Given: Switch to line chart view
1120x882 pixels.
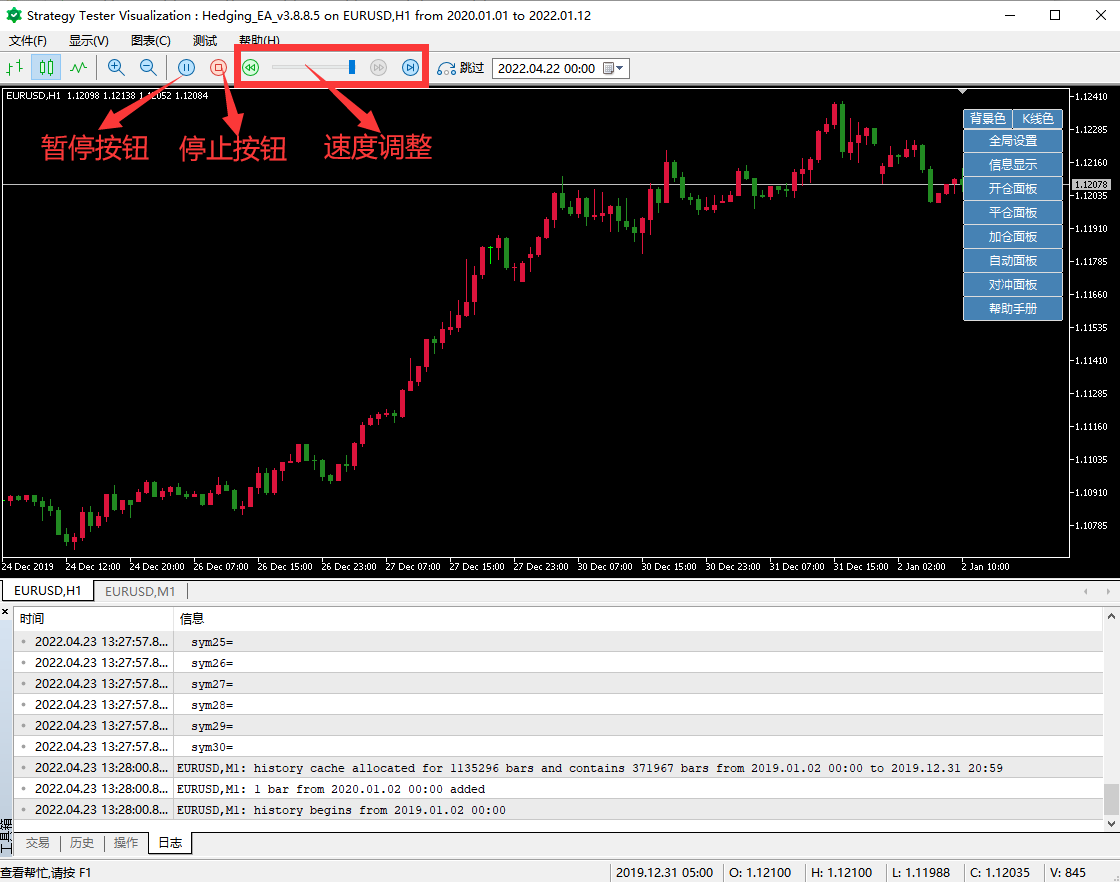Looking at the screenshot, I should 78,68.
